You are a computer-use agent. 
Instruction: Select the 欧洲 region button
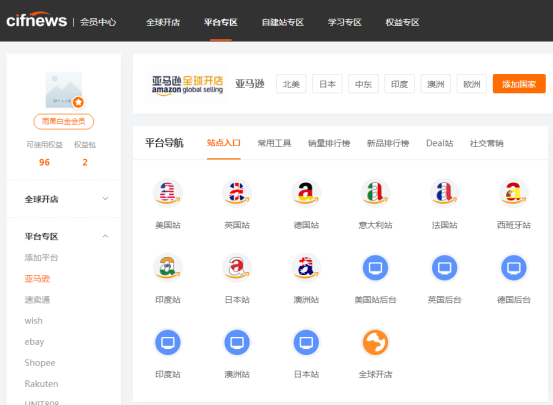pos(472,84)
